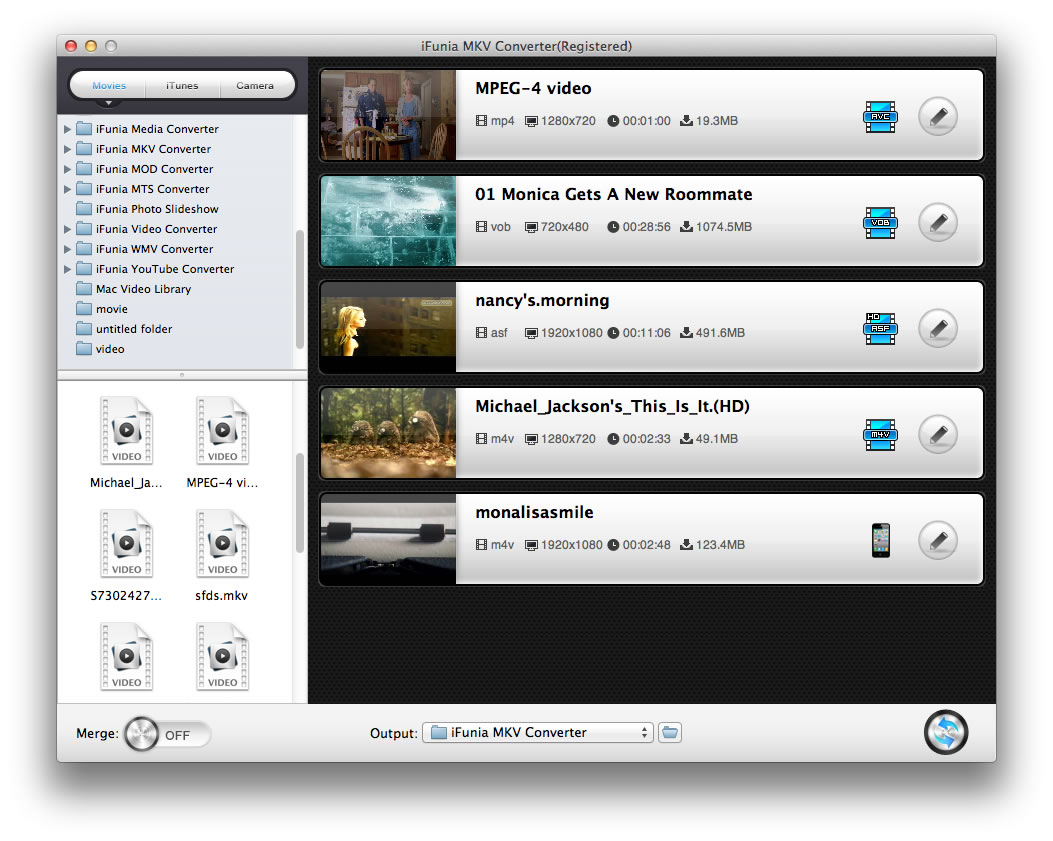The width and height of the screenshot is (1053, 841).
Task: Expand the iFunia Media Converter folder
Action: pyautogui.click(x=67, y=129)
